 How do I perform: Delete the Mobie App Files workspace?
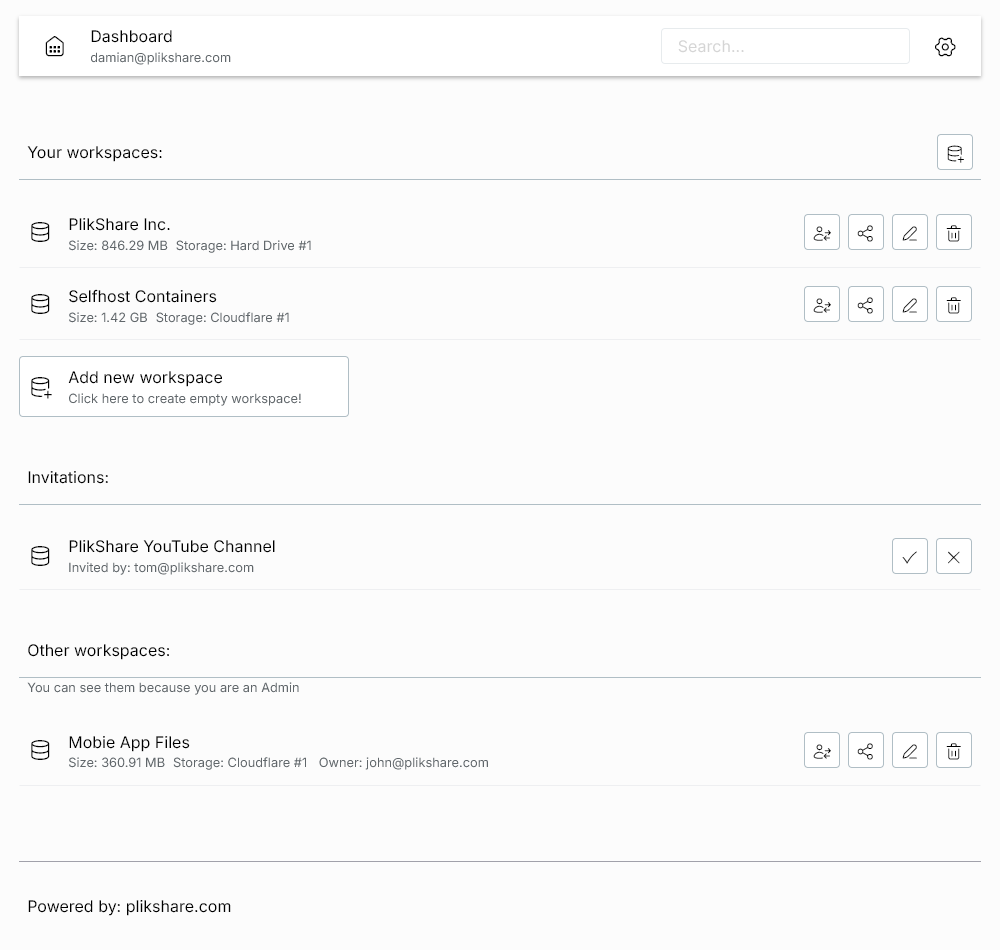[953, 750]
